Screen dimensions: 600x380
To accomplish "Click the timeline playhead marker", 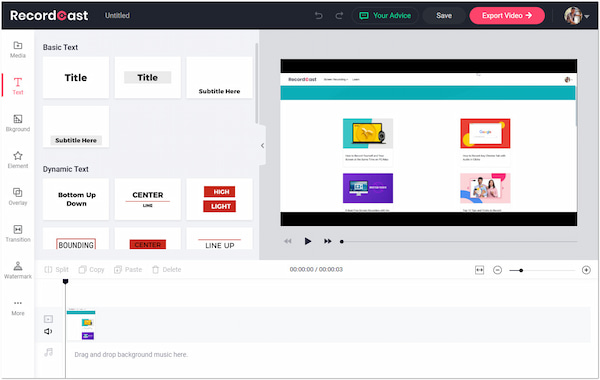I will tap(65, 282).
